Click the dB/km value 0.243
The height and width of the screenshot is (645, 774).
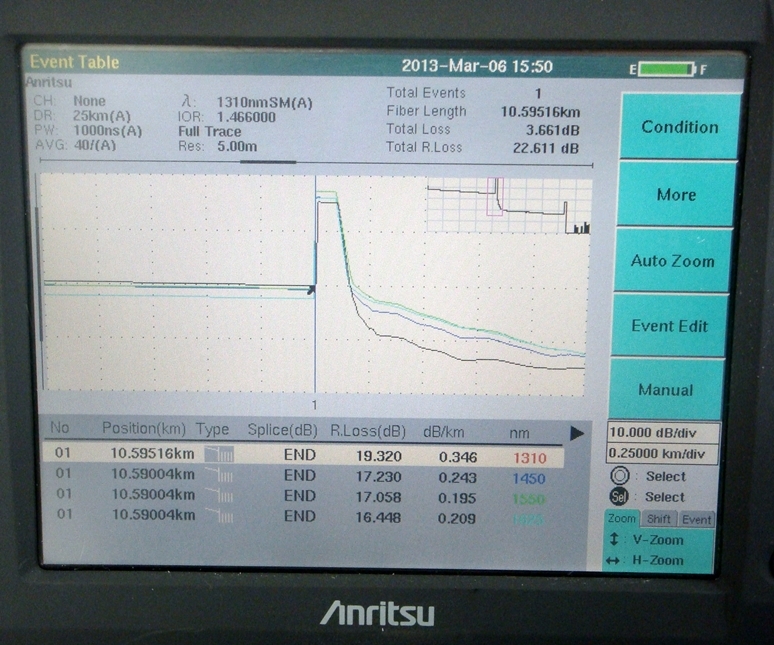(x=458, y=478)
